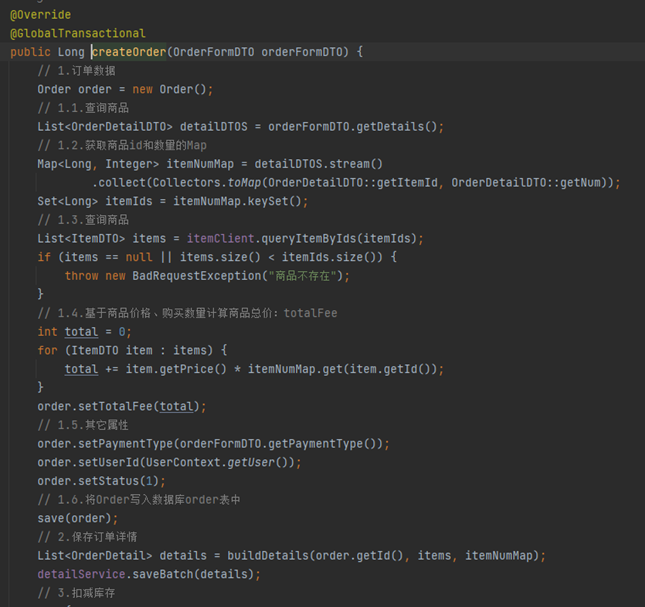Place cursor on createOrder method name

tap(128, 52)
